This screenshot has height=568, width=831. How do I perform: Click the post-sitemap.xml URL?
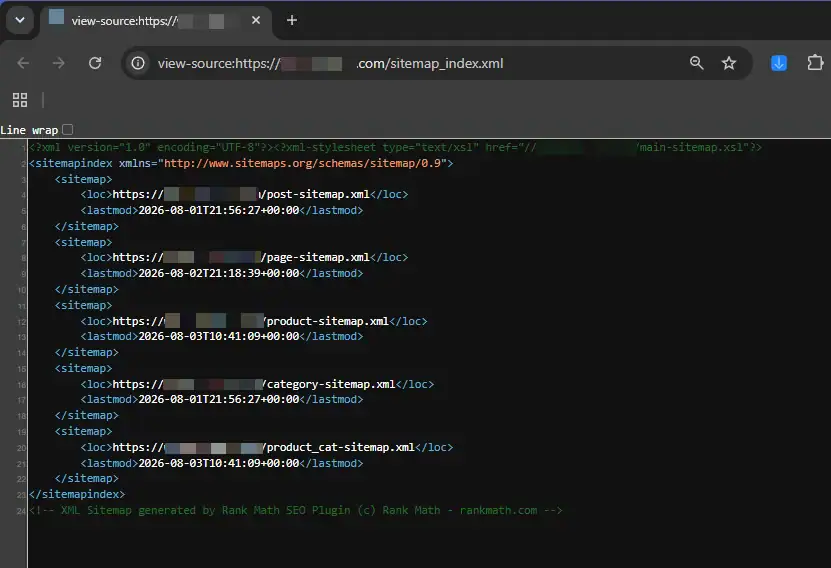click(241, 194)
